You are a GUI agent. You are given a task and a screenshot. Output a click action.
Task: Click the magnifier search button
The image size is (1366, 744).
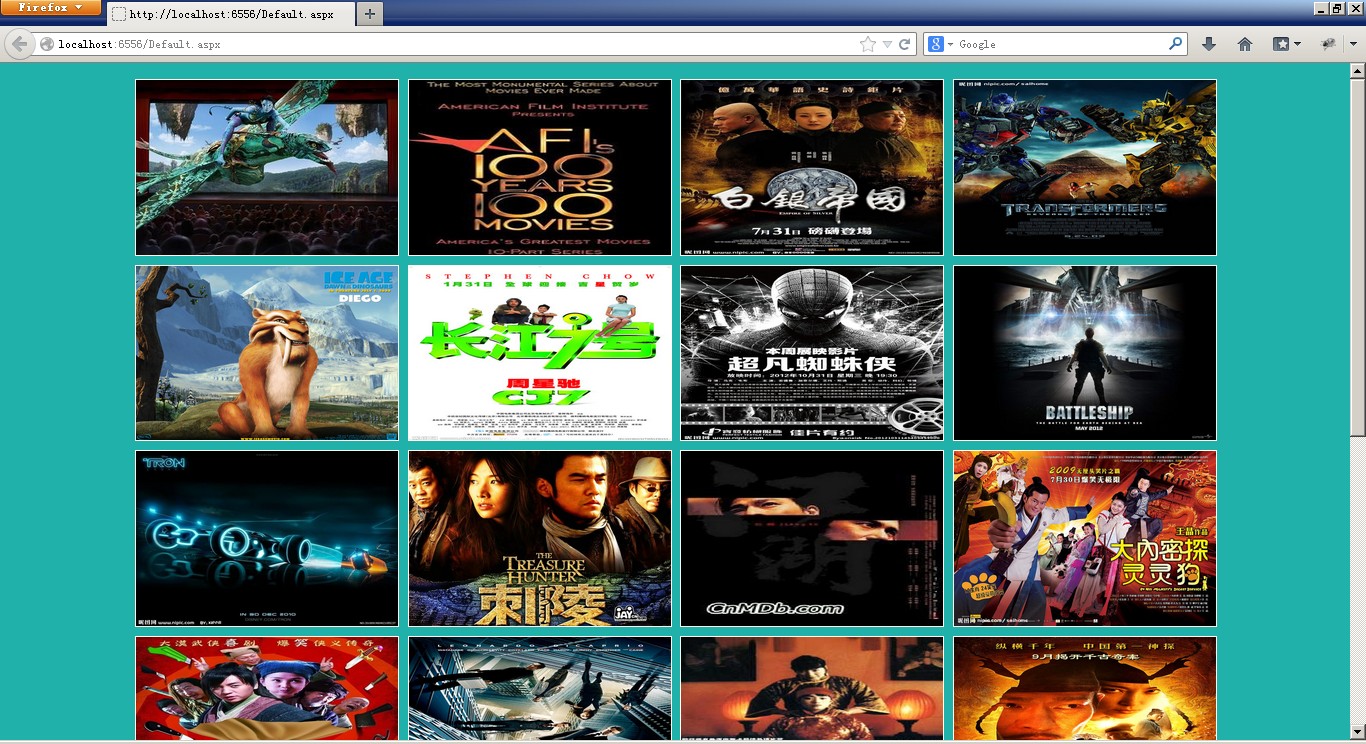1175,44
